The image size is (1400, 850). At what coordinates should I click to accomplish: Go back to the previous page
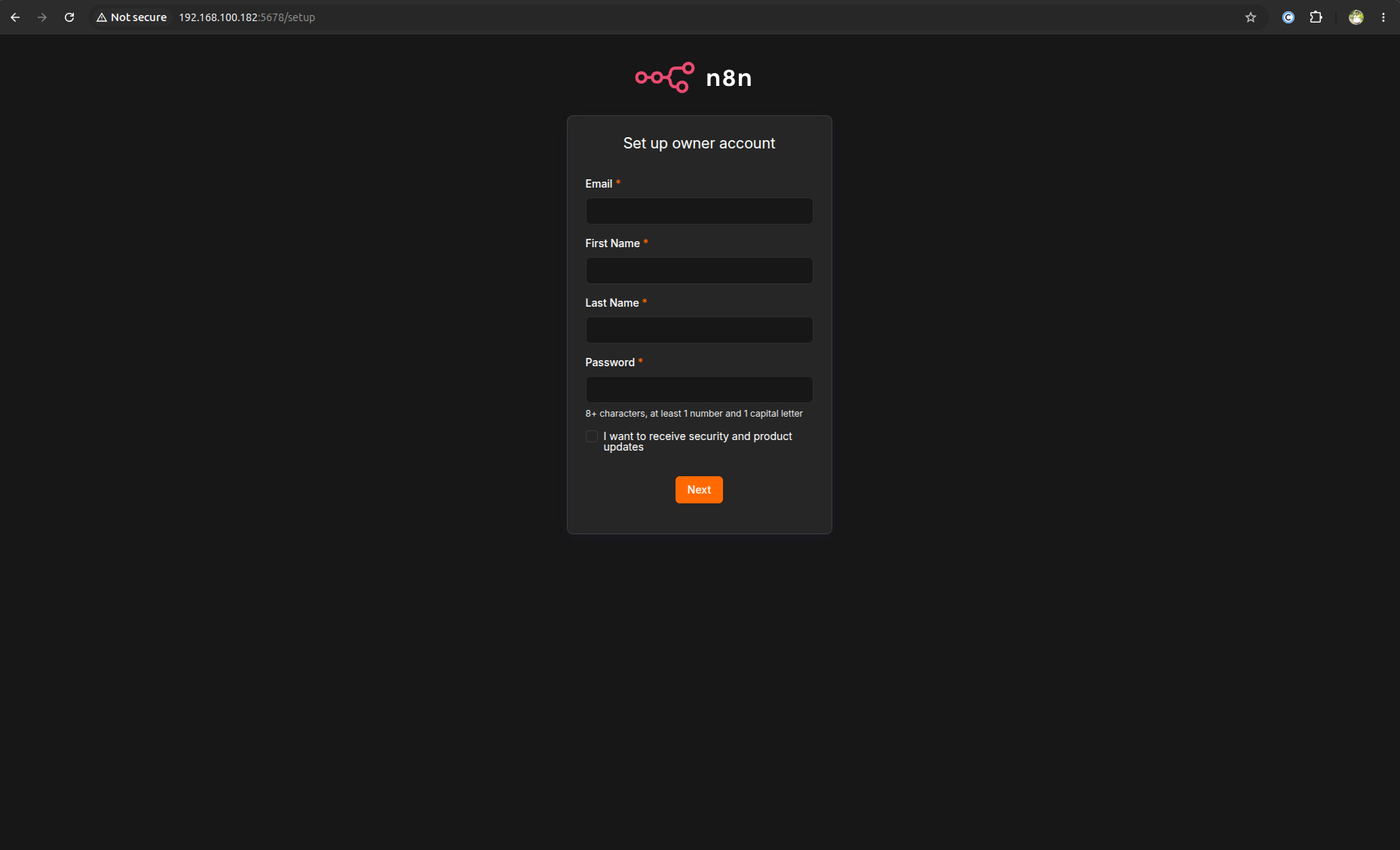[15, 17]
